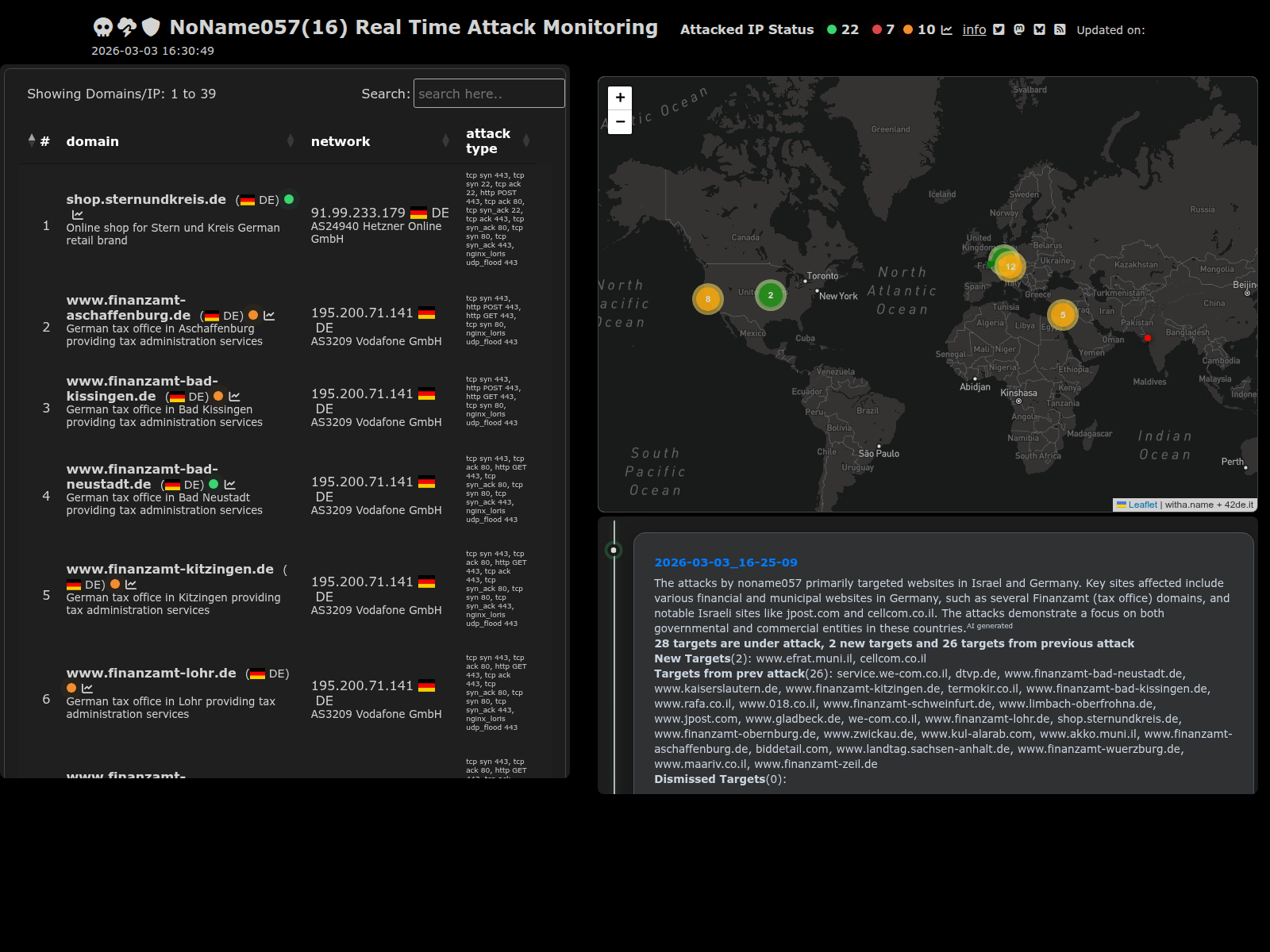The width and height of the screenshot is (1270, 952).
Task: Sort table by network column
Action: pyautogui.click(x=341, y=141)
